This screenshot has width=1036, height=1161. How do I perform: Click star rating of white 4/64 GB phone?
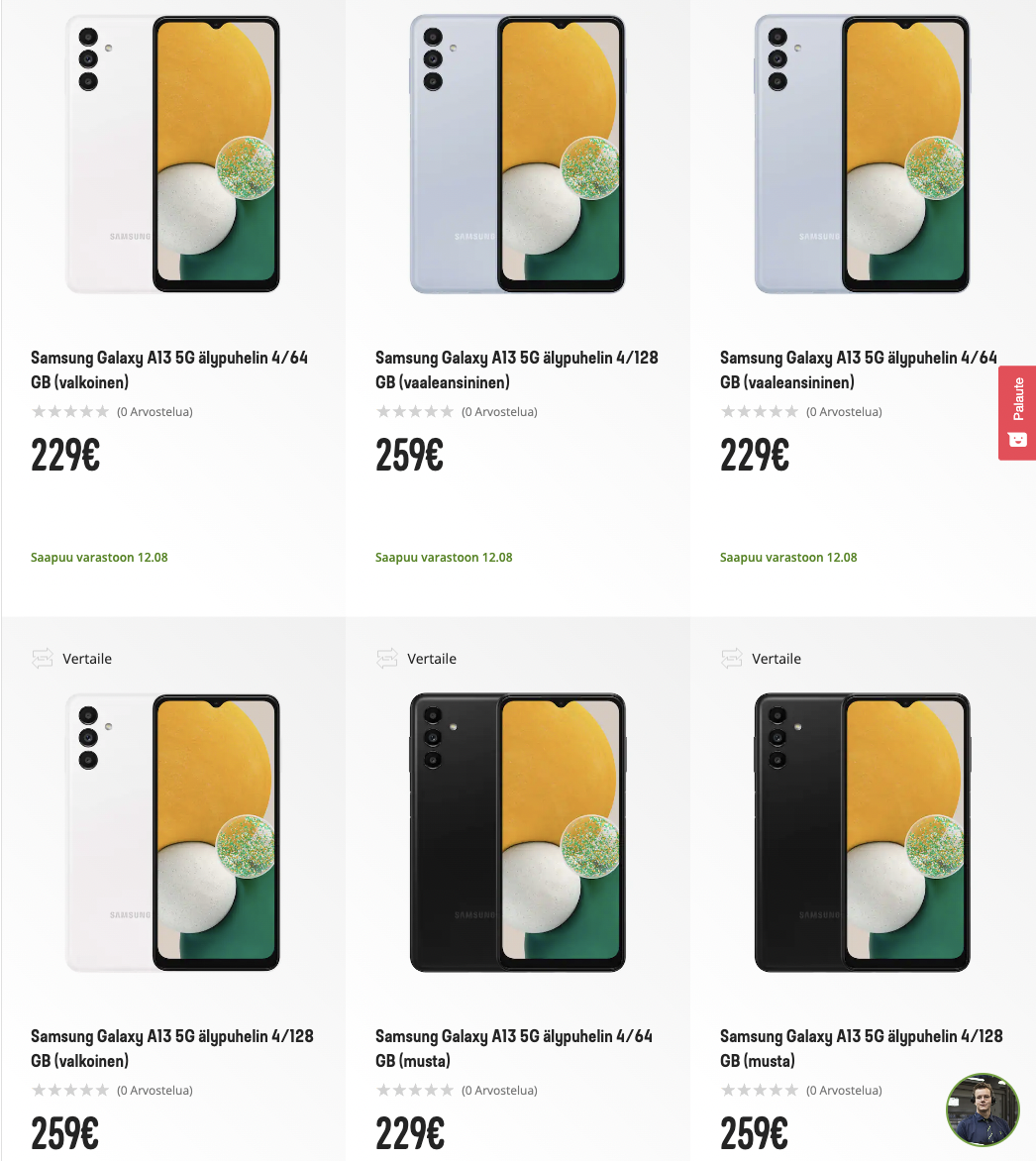(69, 412)
